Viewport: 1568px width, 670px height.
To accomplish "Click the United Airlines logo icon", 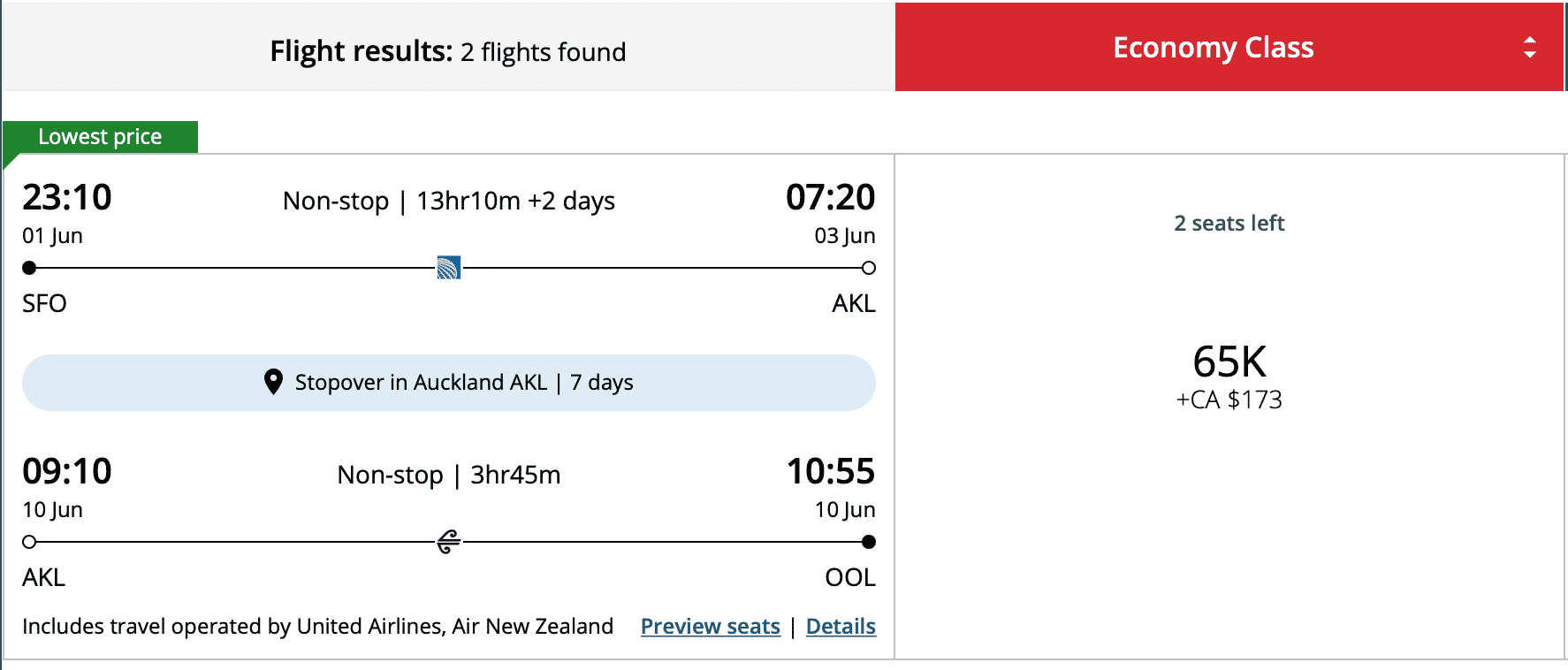I will [x=449, y=268].
